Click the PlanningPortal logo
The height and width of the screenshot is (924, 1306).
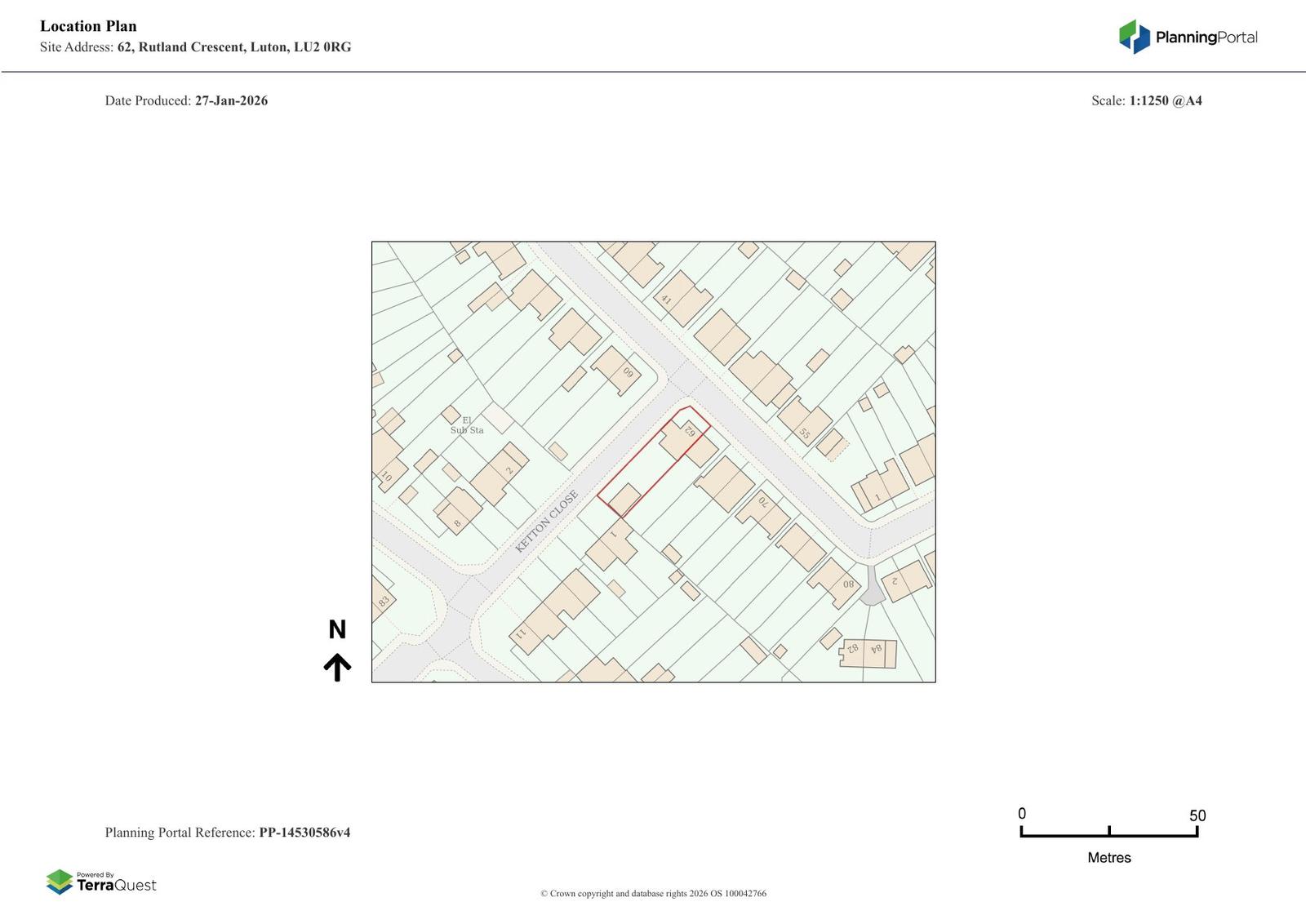(x=1188, y=37)
